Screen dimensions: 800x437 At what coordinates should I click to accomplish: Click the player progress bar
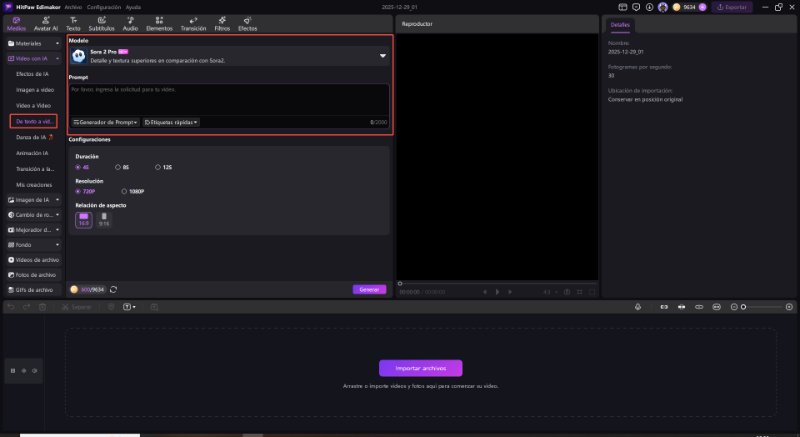tap(497, 283)
